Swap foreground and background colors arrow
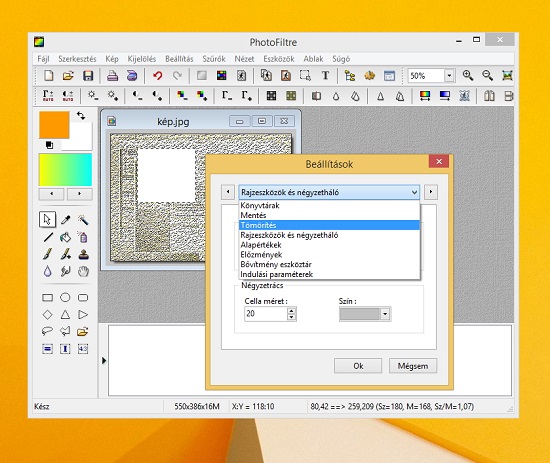550x463 pixels. pos(81,115)
